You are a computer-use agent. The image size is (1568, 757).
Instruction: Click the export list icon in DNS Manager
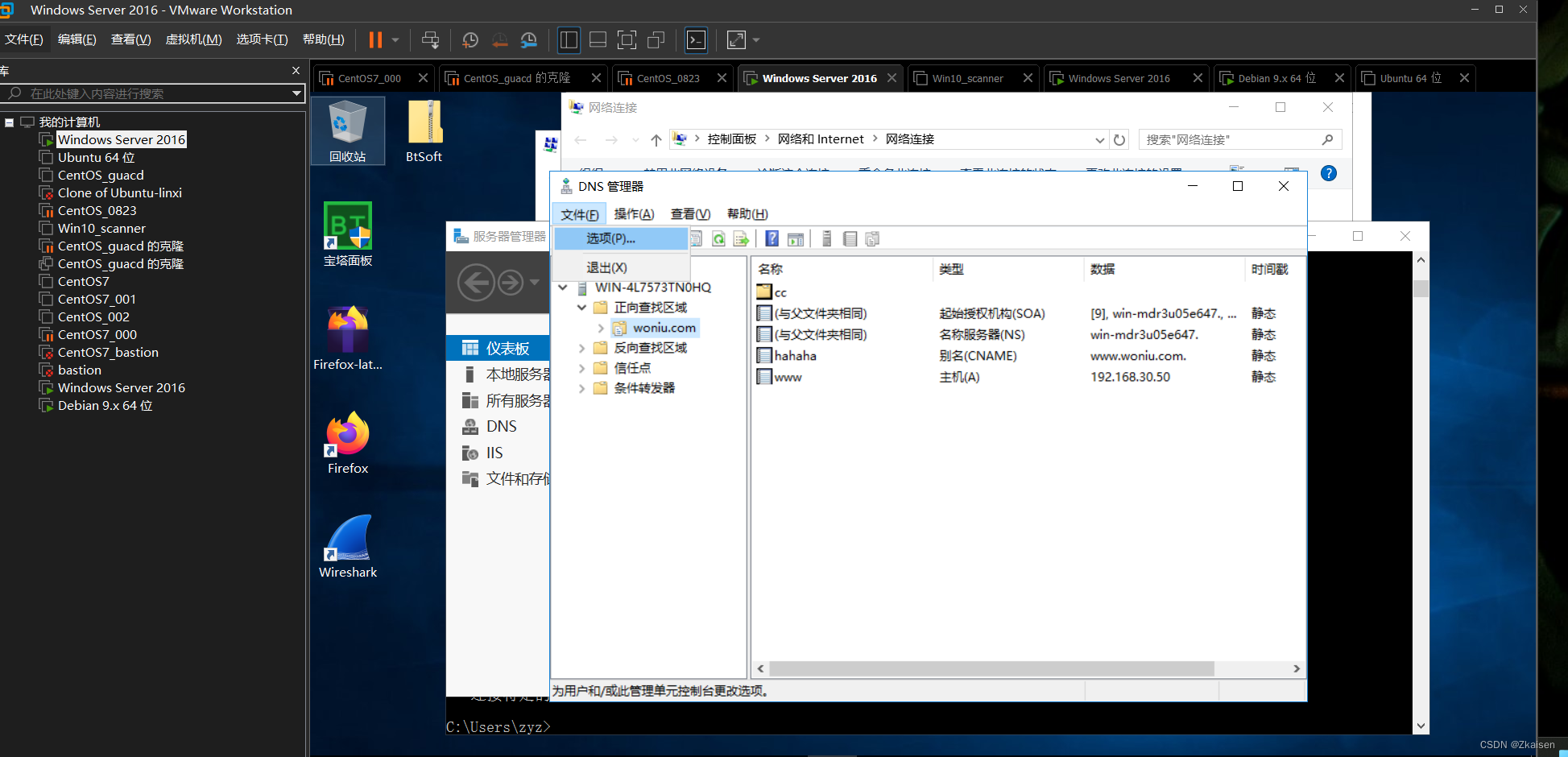click(x=741, y=238)
